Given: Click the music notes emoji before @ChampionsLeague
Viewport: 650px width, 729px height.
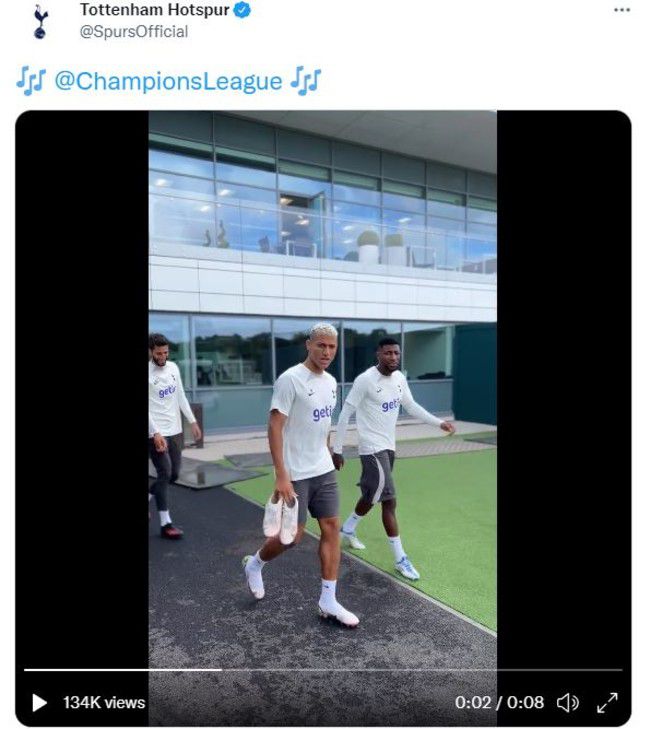Looking at the screenshot, I should (31, 81).
